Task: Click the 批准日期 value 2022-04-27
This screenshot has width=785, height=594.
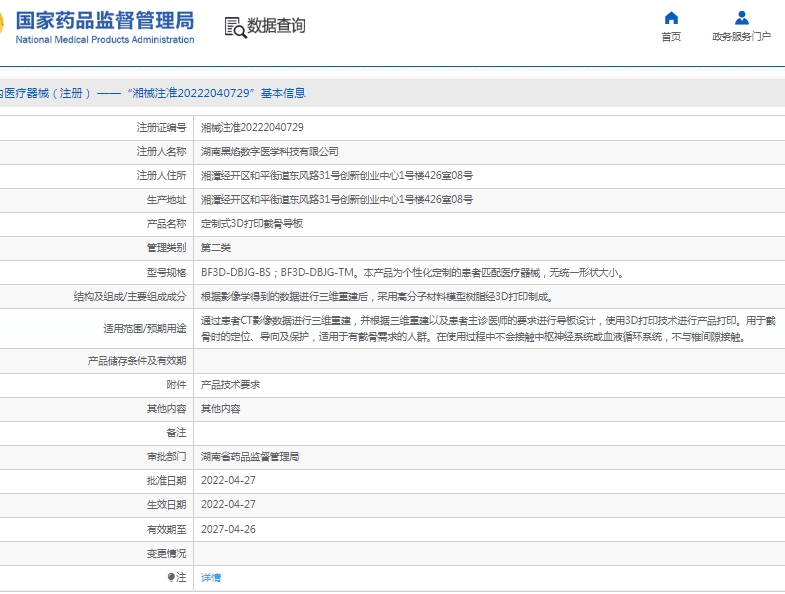Action: point(228,481)
